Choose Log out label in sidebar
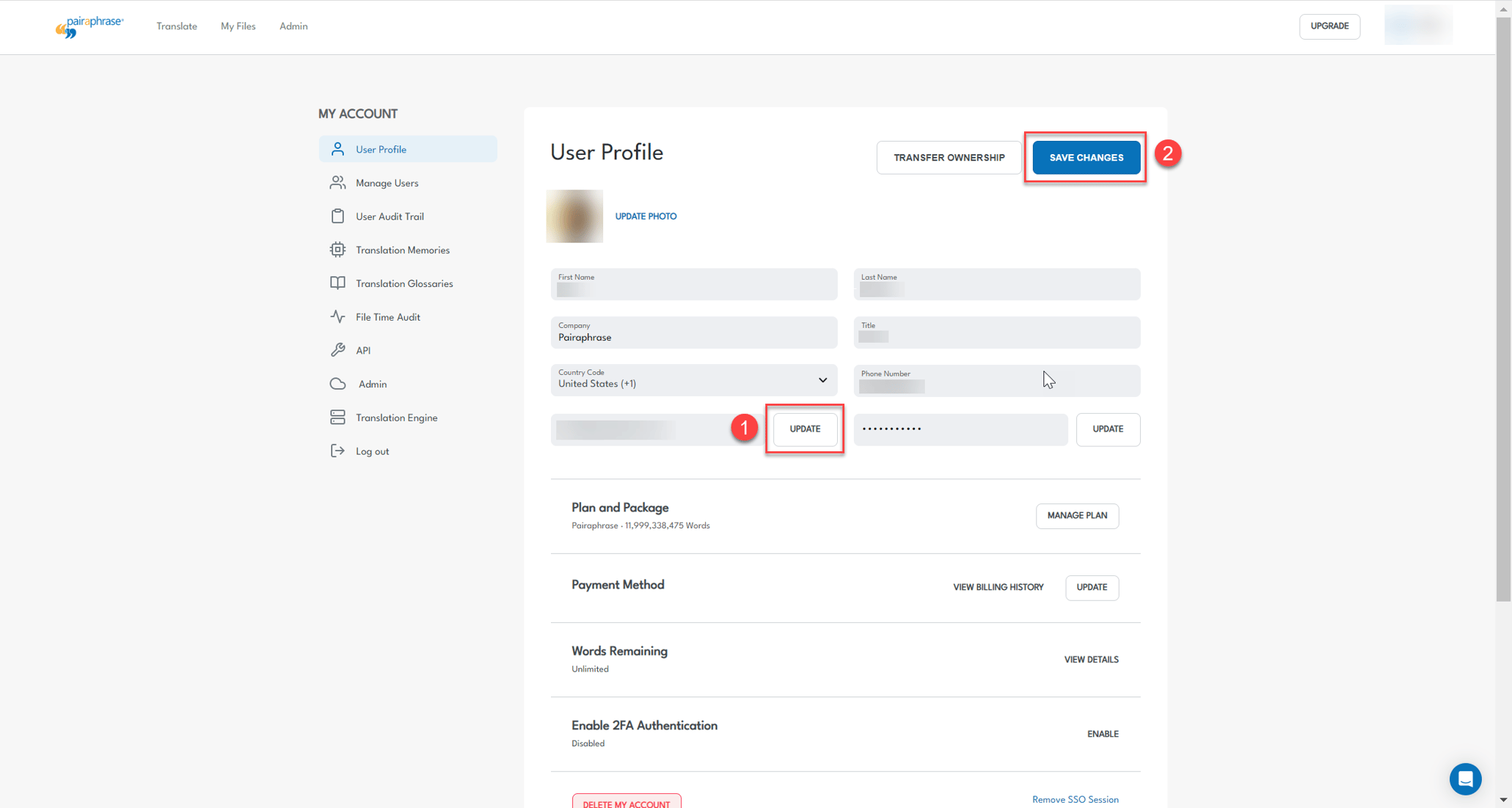 pos(372,451)
